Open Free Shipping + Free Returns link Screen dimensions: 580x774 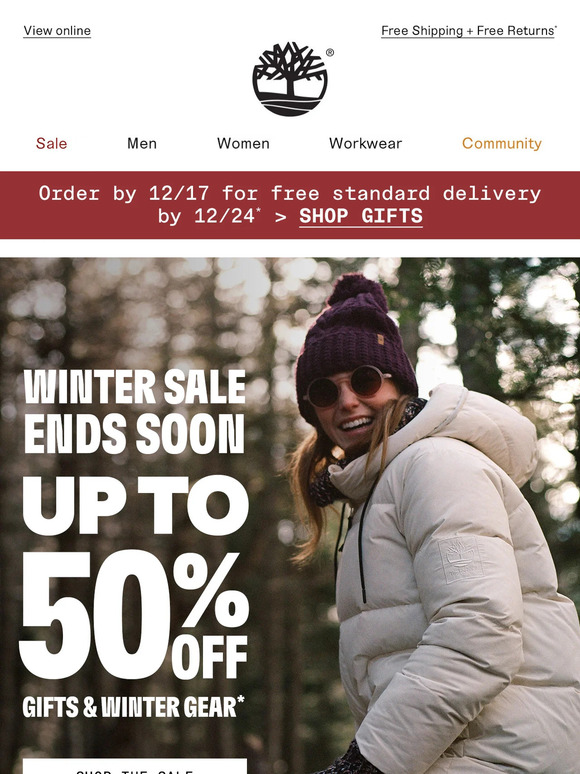coord(468,31)
